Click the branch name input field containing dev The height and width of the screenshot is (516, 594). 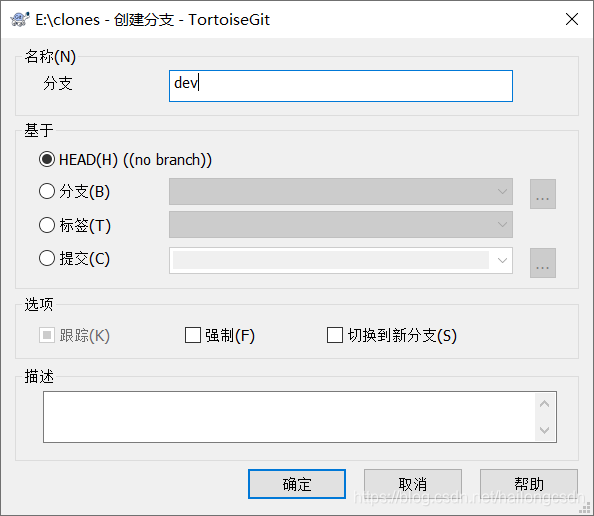[341, 86]
